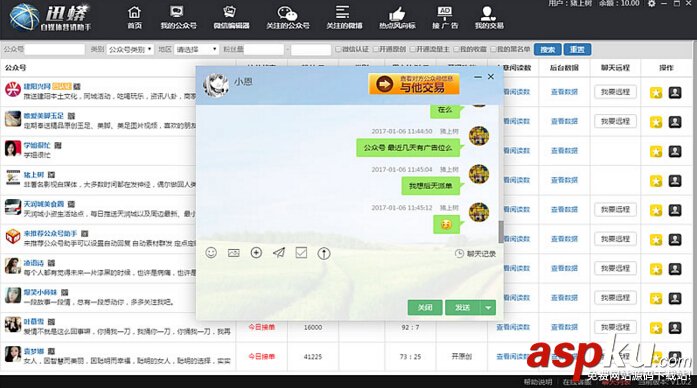The height and width of the screenshot is (388, 697).
Task: Click the chat window scrollbar thumb
Action: coord(501,232)
